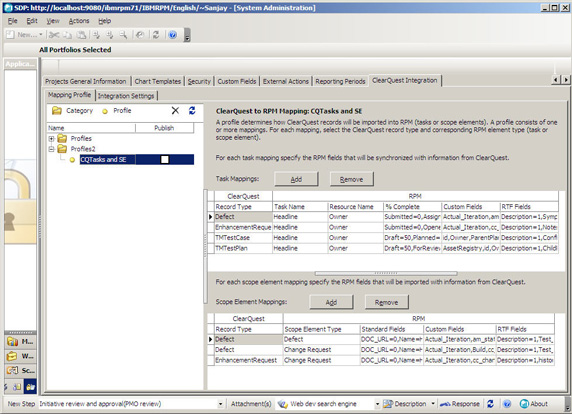Click the Cut scissors toolbar icon
This screenshot has width=572, height=414.
point(54,35)
